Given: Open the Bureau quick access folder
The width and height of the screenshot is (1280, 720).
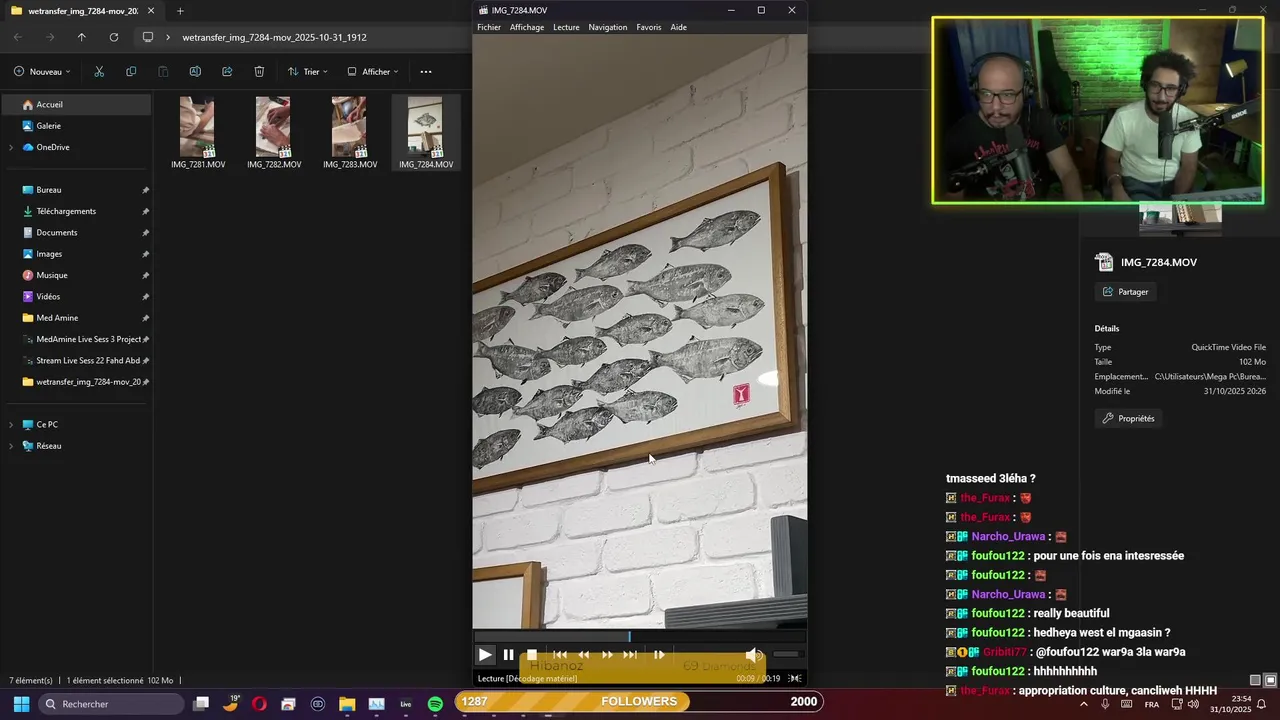Looking at the screenshot, I should 76,190.
